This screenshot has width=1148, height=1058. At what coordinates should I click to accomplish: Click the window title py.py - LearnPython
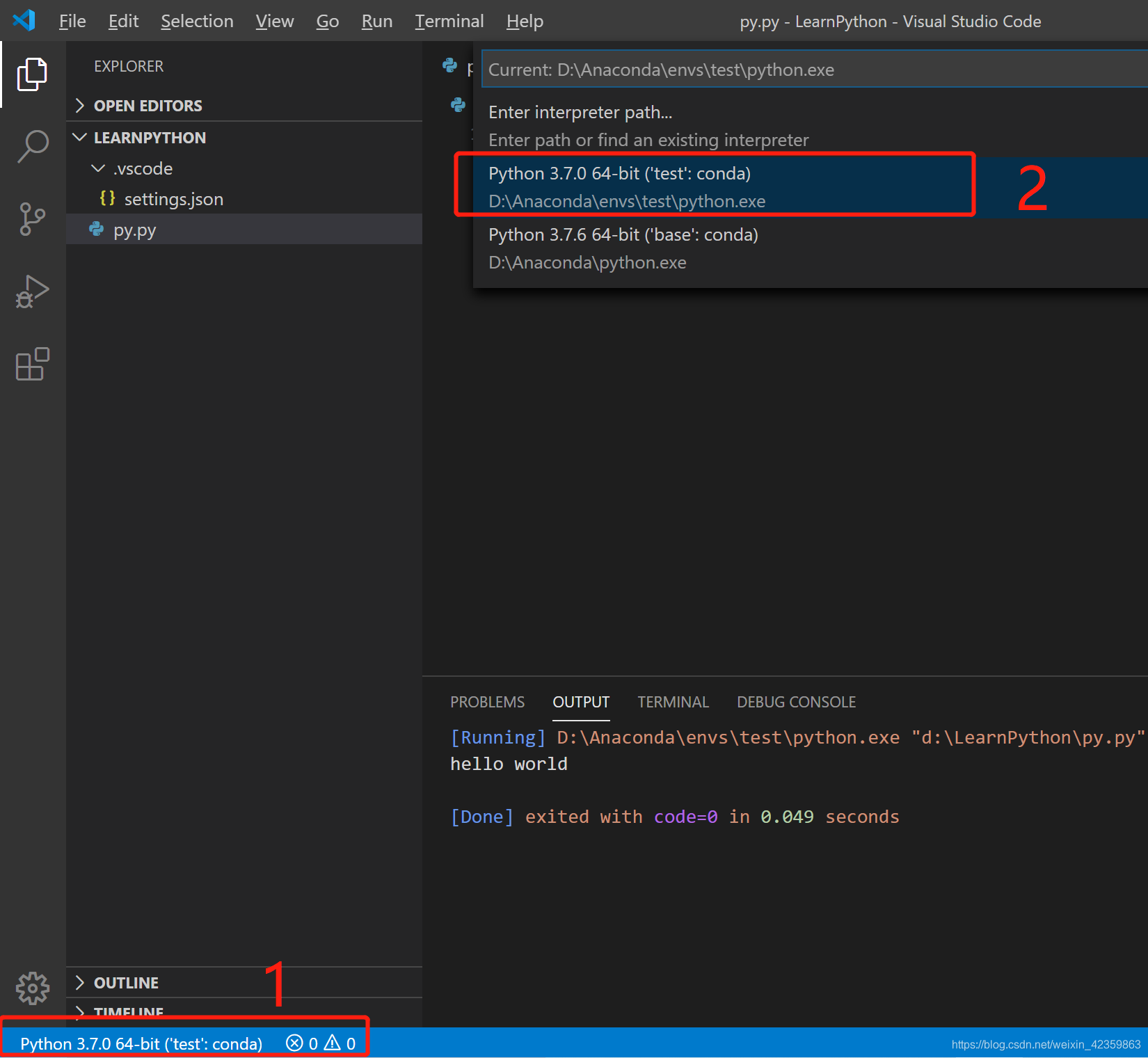[x=890, y=22]
